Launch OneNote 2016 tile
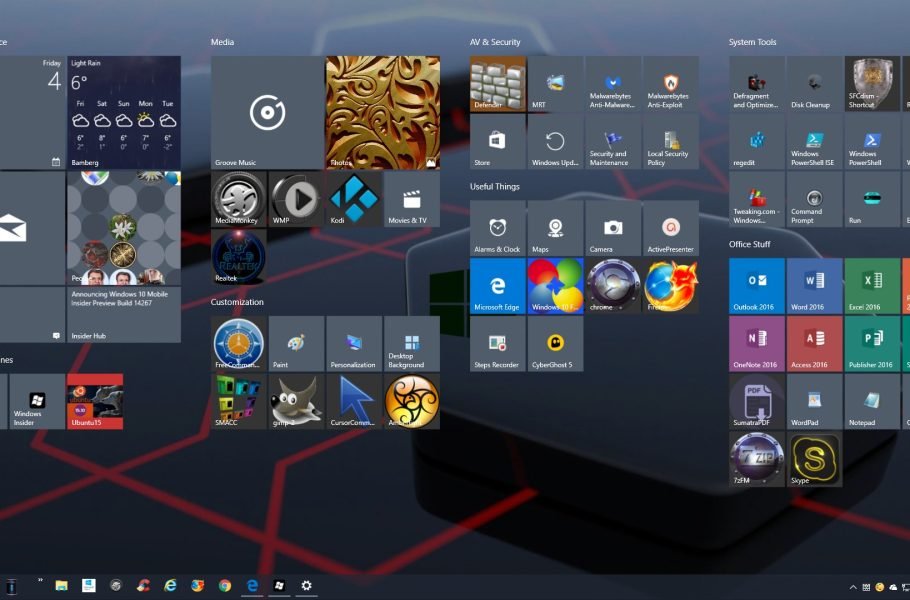Screen dimensions: 910x600 [x=757, y=344]
